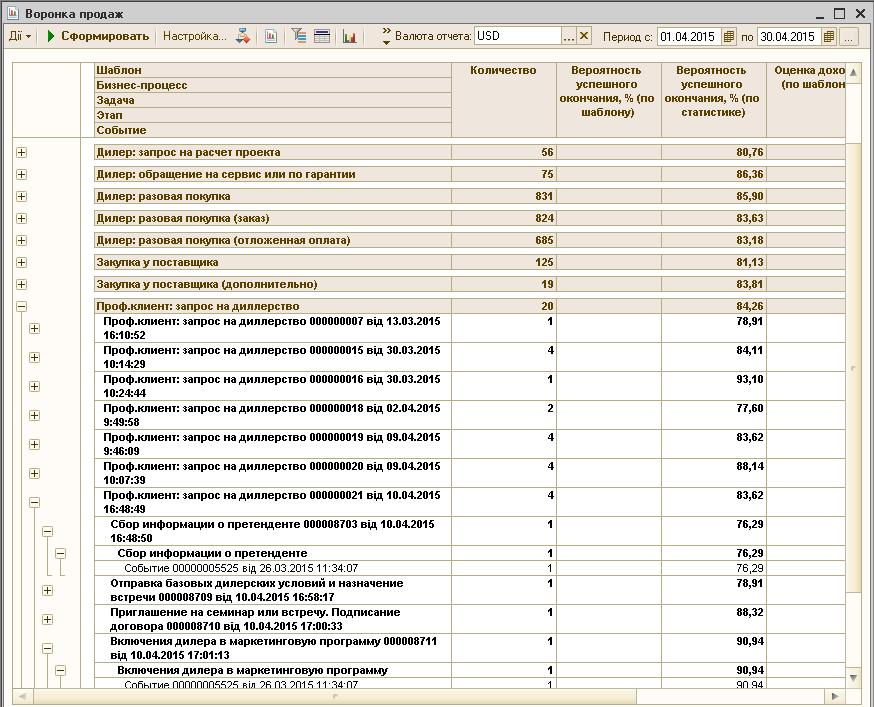
Task: Click the table view icon in toolbar
Action: (x=322, y=37)
